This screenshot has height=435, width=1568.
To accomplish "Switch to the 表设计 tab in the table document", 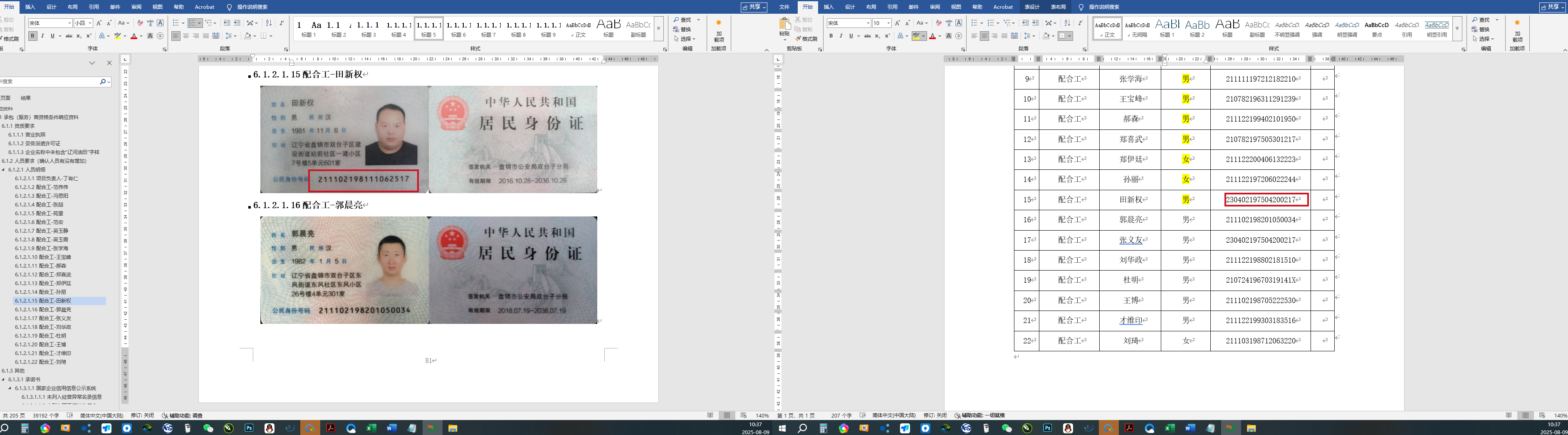I will (x=1032, y=7).
